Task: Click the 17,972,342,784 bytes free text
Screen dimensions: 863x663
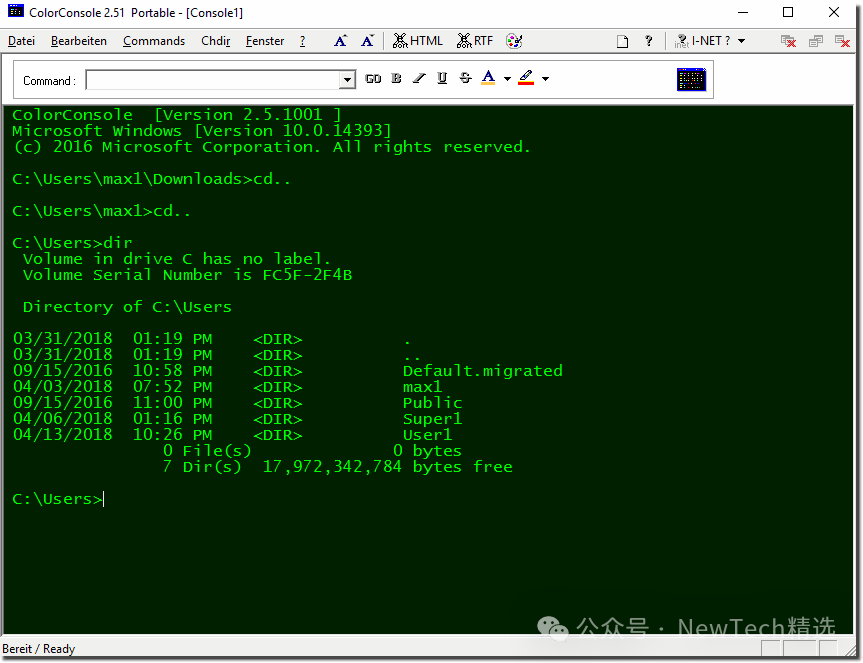Action: pyautogui.click(x=387, y=467)
